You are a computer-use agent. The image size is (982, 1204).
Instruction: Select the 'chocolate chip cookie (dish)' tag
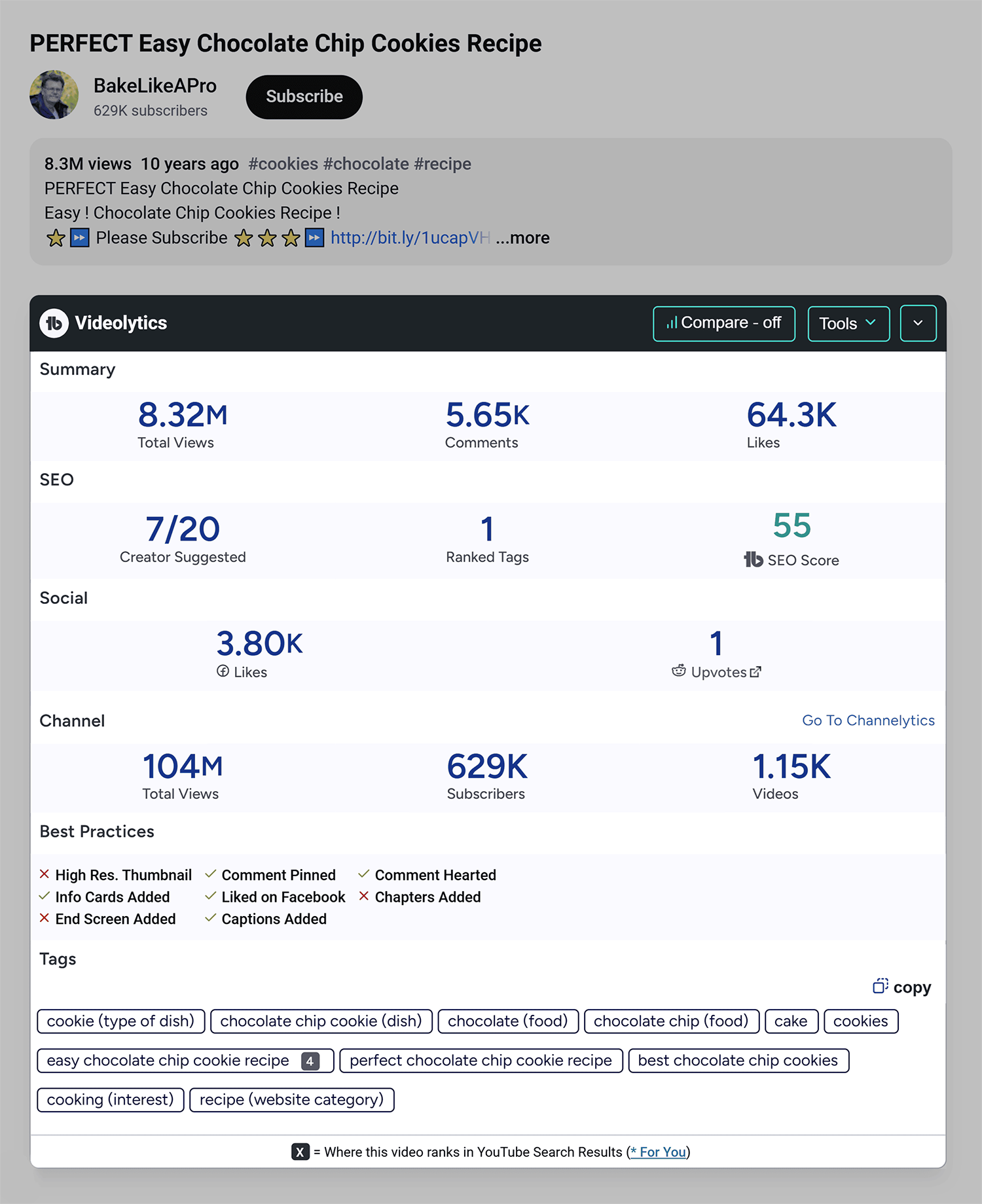click(x=321, y=1021)
